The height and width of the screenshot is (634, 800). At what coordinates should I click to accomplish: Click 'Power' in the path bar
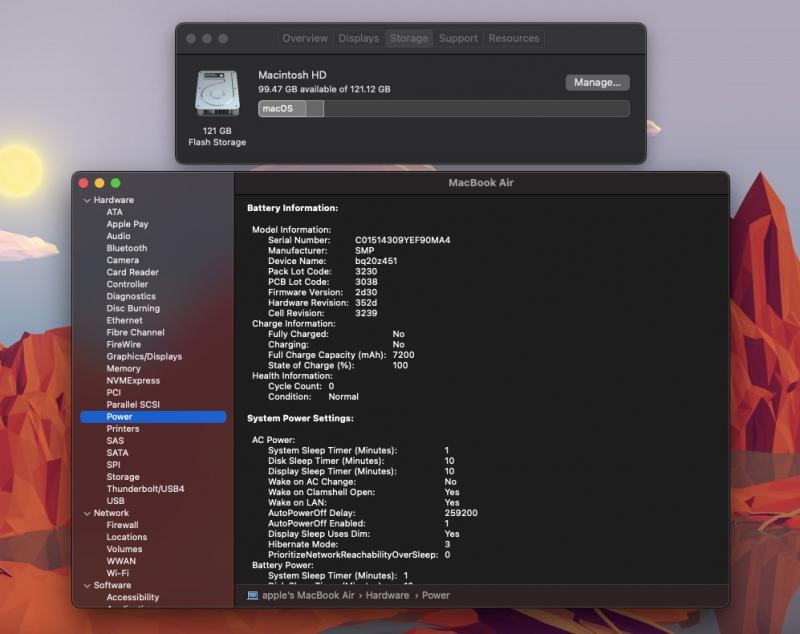coord(436,595)
